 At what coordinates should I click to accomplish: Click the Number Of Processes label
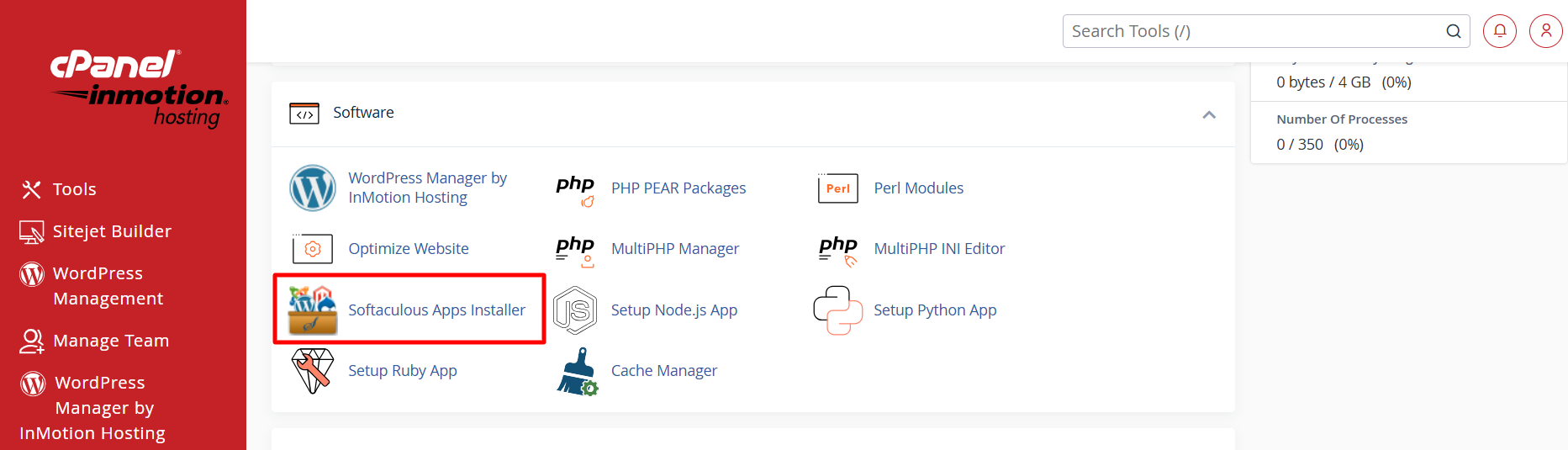[x=1342, y=119]
